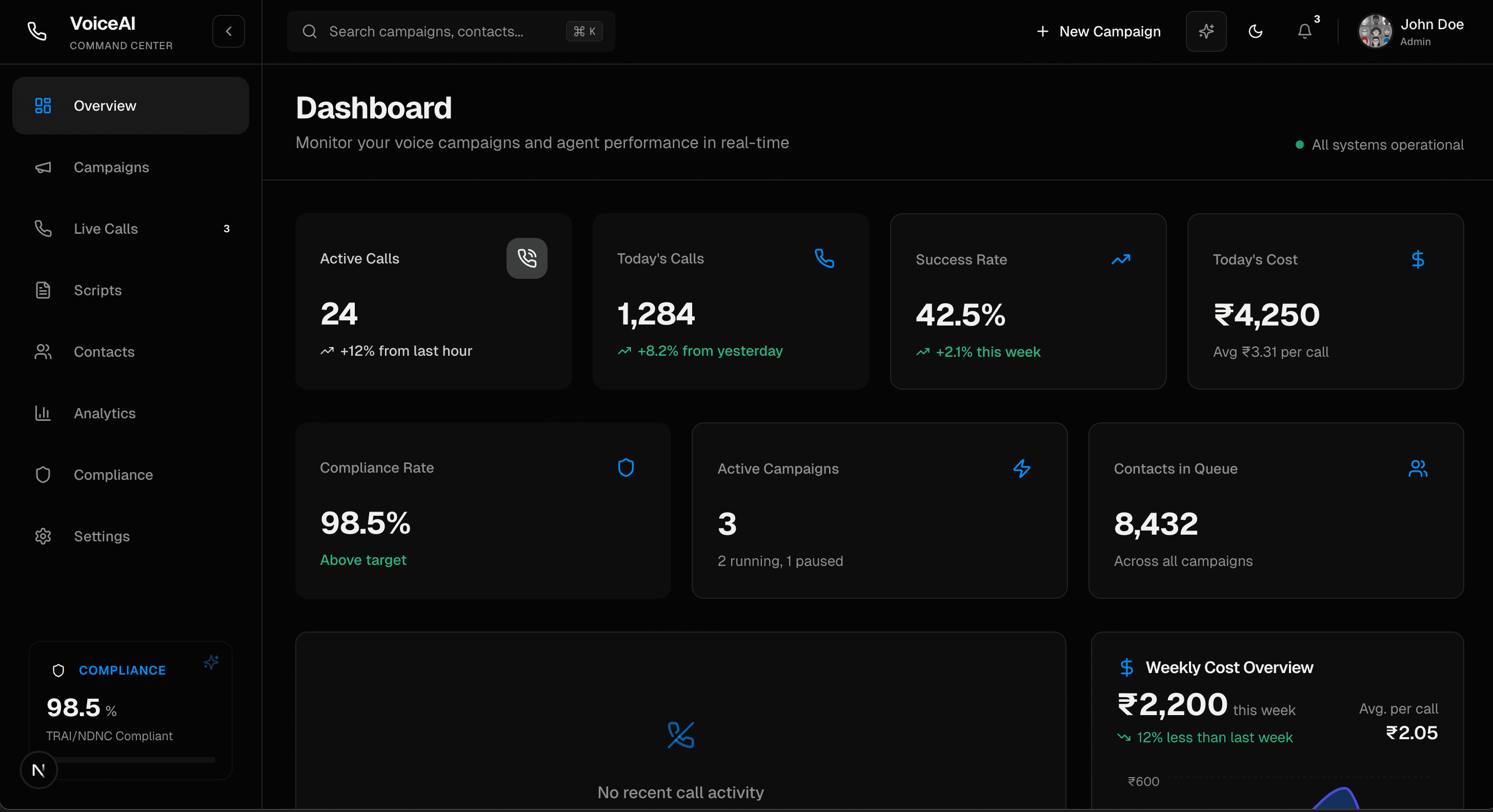This screenshot has width=1493, height=812.
Task: Click the search campaigns input field
Action: click(426, 31)
